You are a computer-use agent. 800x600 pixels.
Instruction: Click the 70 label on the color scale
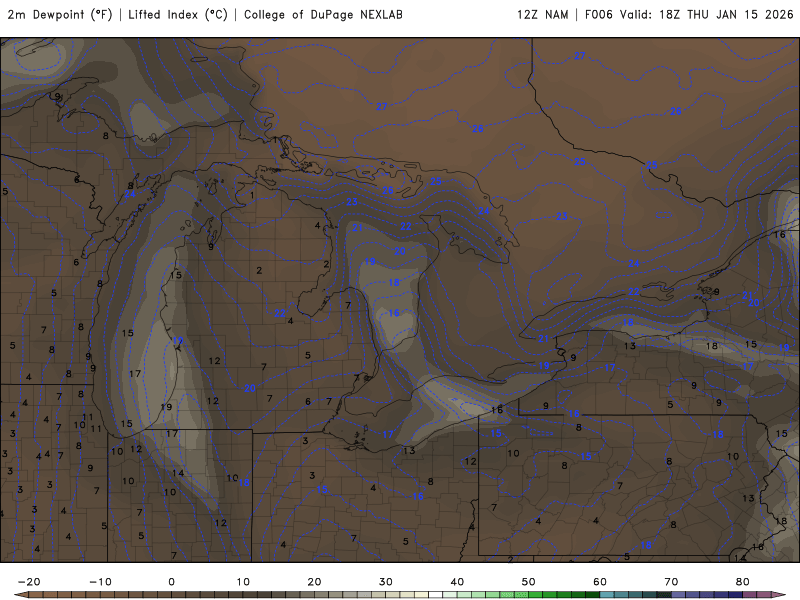click(x=671, y=582)
